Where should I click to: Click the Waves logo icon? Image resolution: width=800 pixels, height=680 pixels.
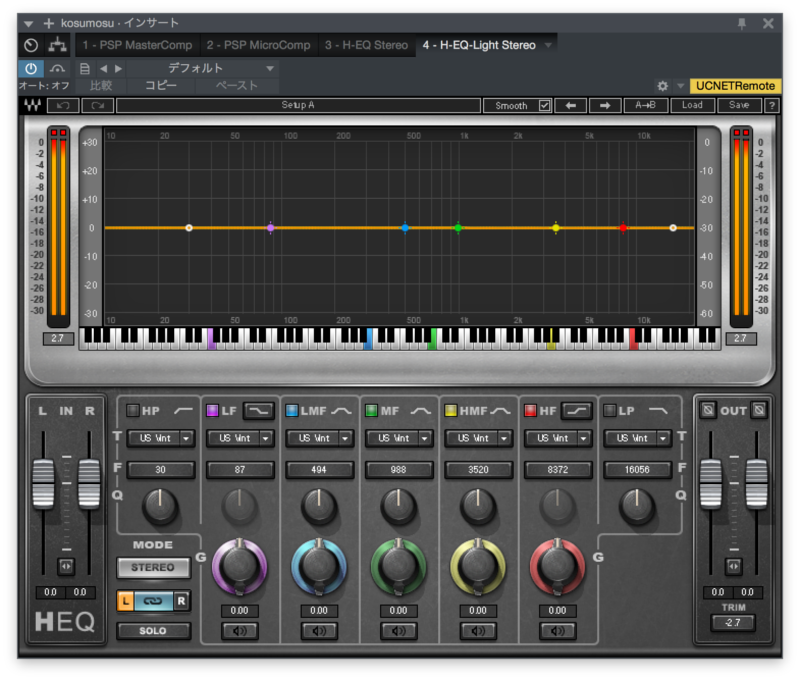coord(33,106)
